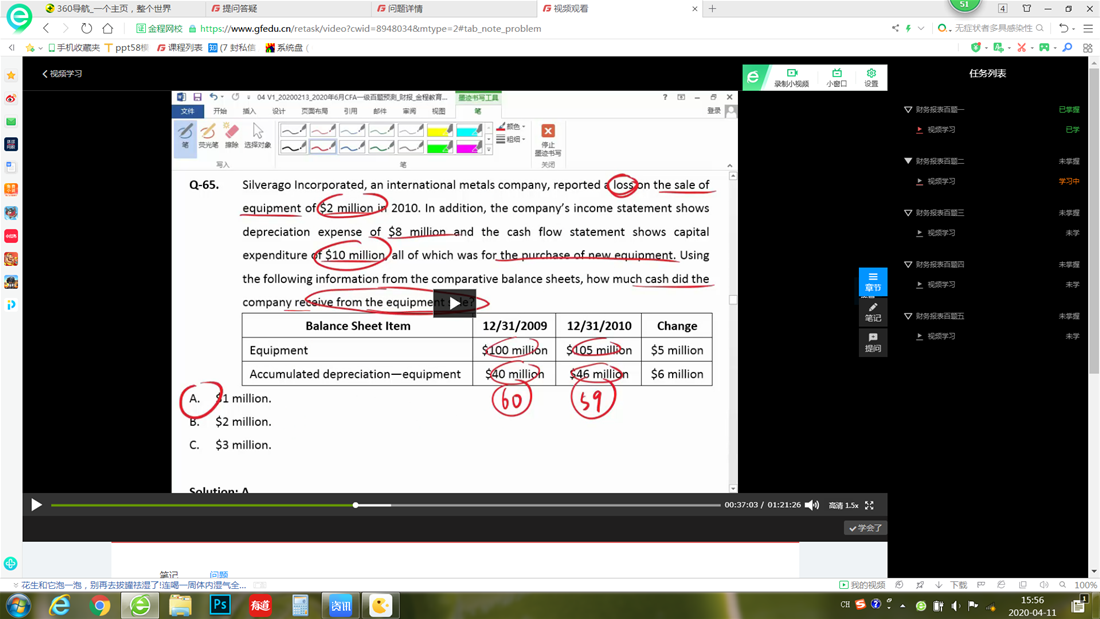This screenshot has height=619, width=1100.
Task: Open the 文件 File tab in Word
Action: click(x=188, y=112)
